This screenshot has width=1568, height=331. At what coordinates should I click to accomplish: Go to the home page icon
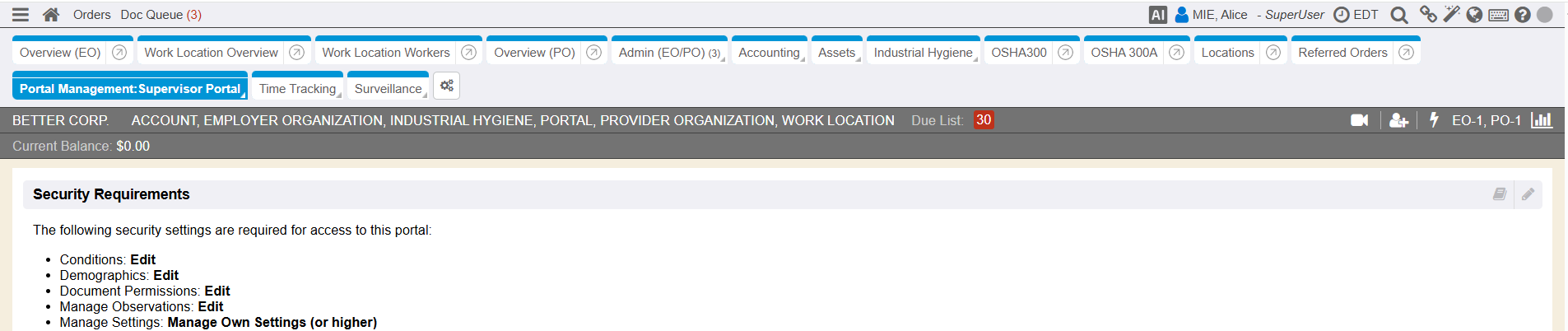(x=51, y=15)
